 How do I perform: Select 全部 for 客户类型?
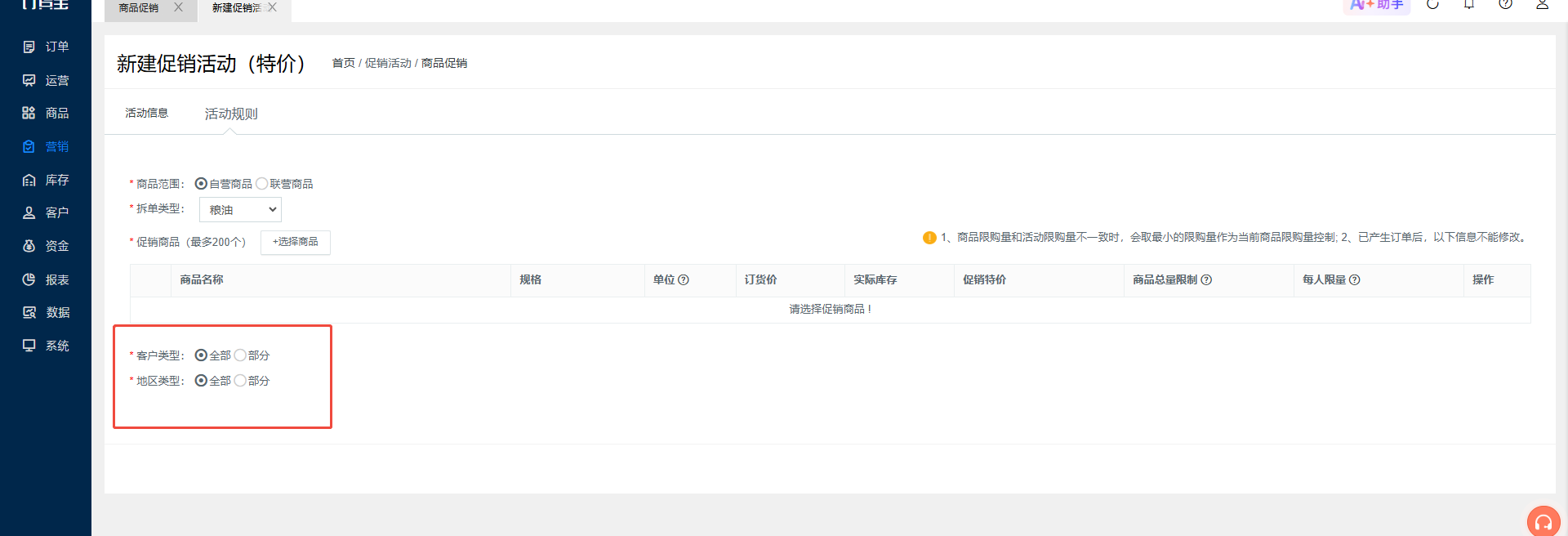(201, 355)
